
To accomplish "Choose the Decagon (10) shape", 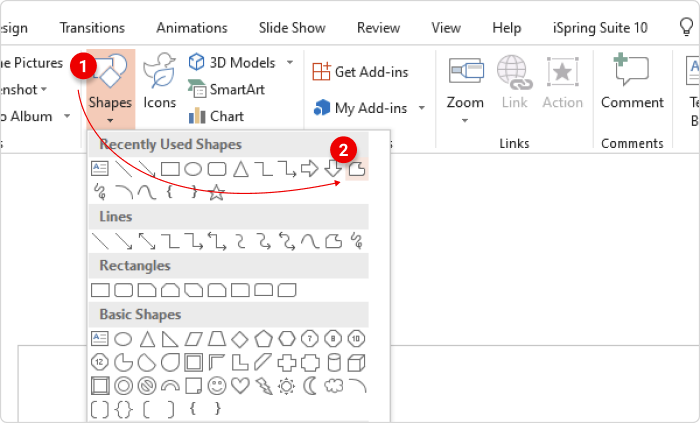I will point(356,339).
